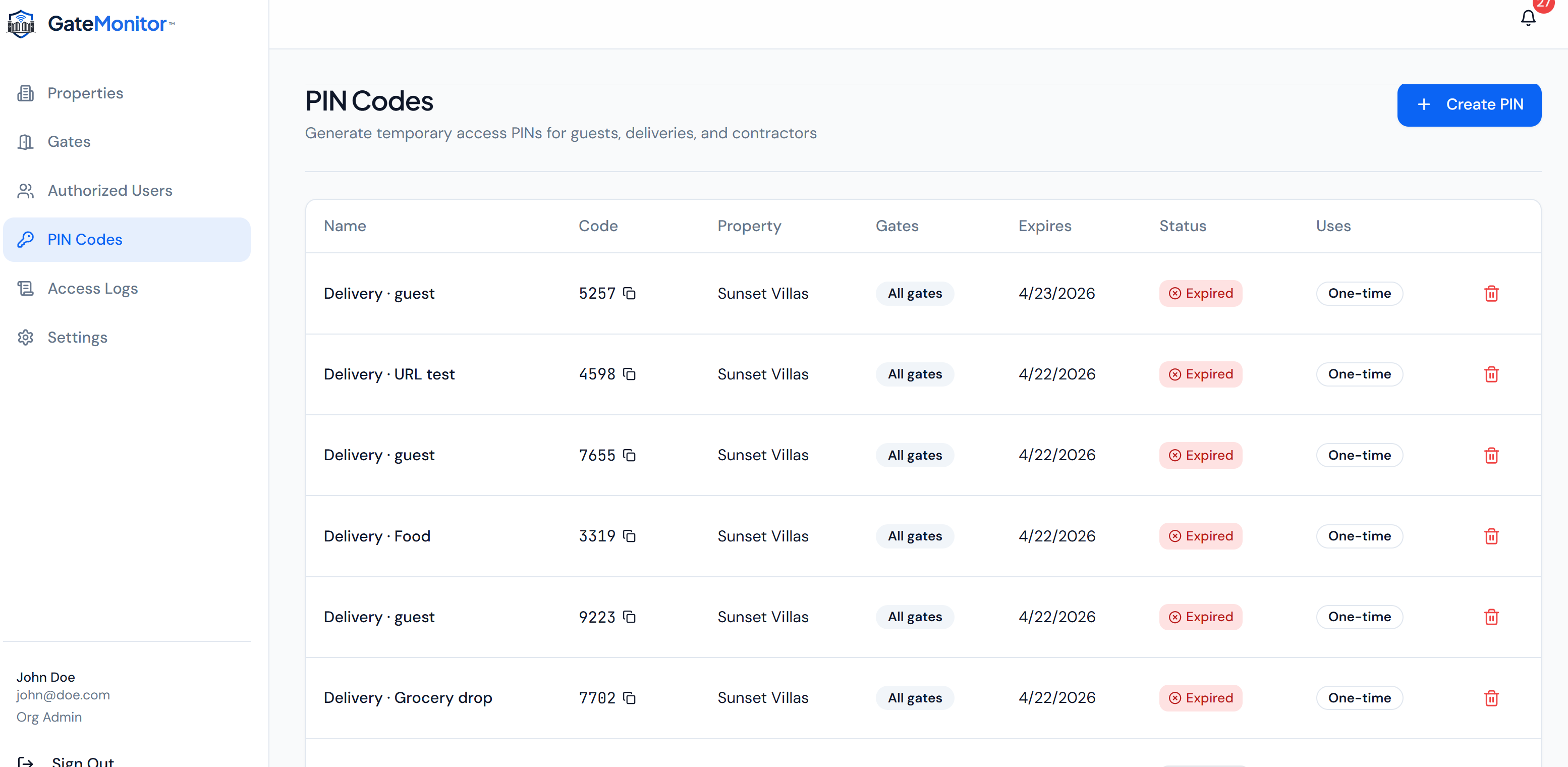Delete the PIN with code 9223
1568x767 pixels.
(1491, 617)
